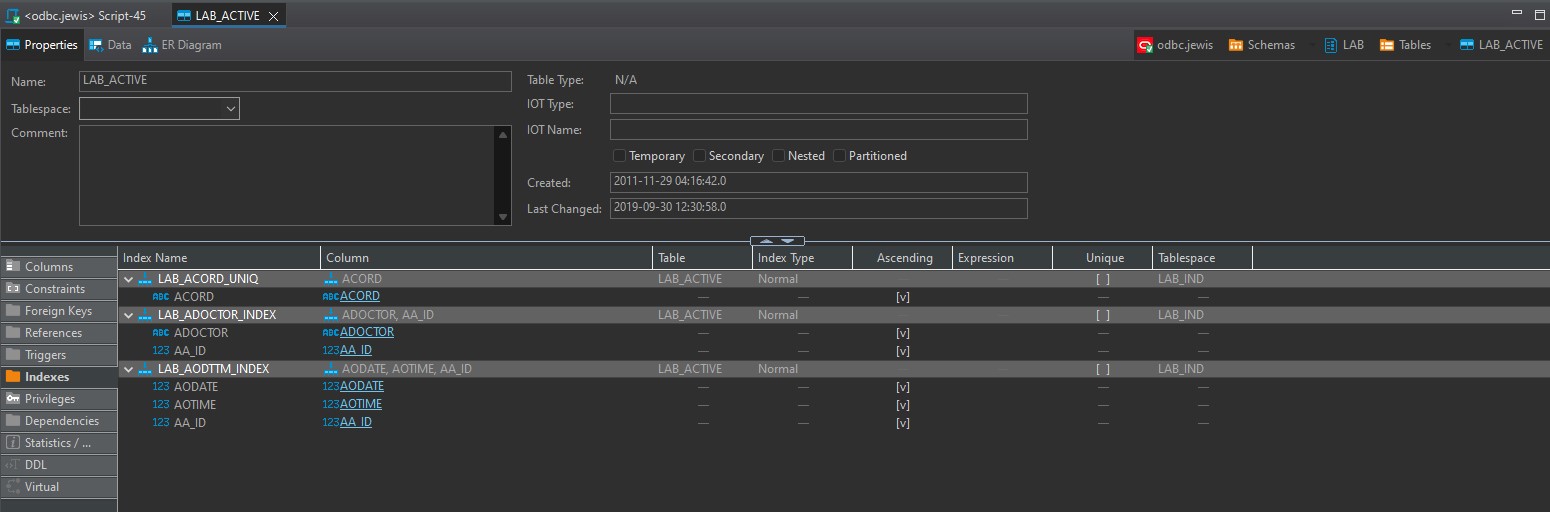Image resolution: width=1550 pixels, height=512 pixels.
Task: Select the Statistics sidebar item
Action: (x=58, y=443)
